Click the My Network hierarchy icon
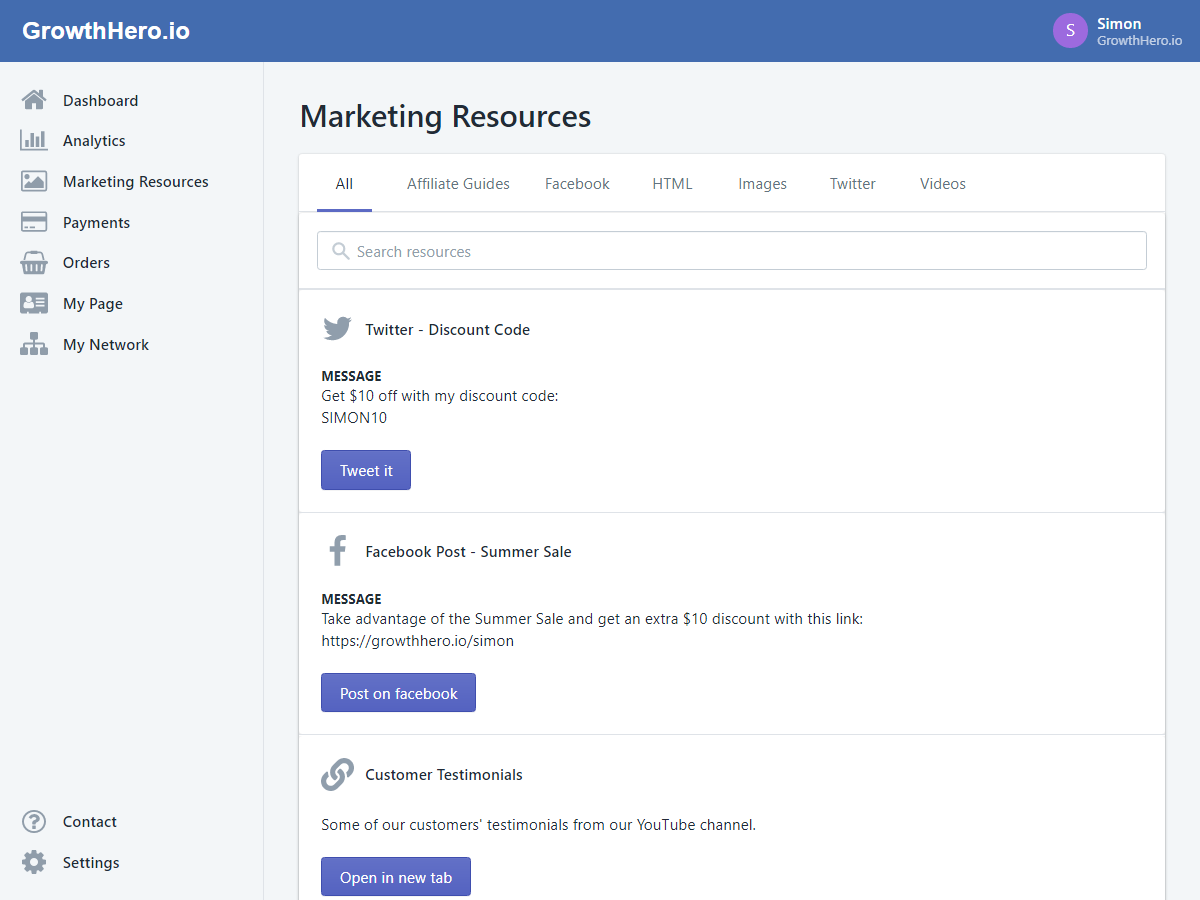This screenshot has width=1200, height=900. pyautogui.click(x=34, y=345)
